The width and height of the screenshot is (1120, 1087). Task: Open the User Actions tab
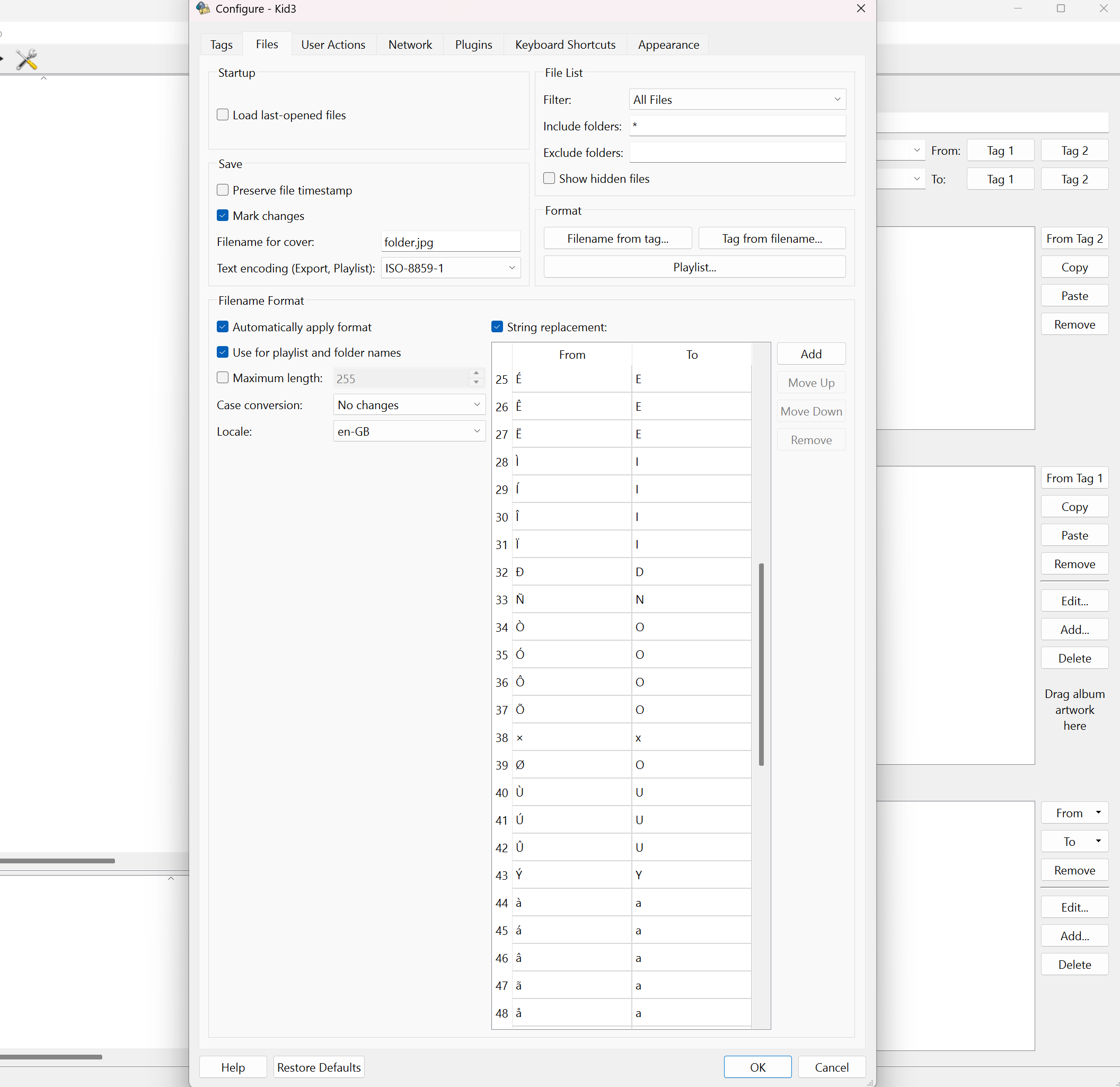(333, 45)
